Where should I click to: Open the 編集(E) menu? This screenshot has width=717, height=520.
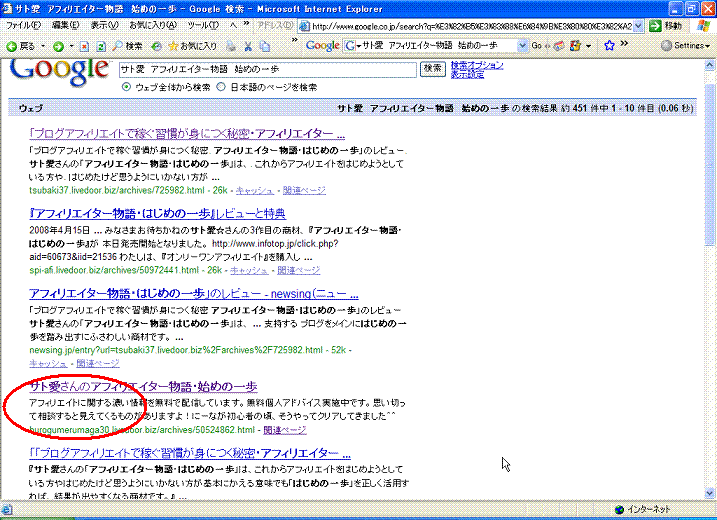65,26
